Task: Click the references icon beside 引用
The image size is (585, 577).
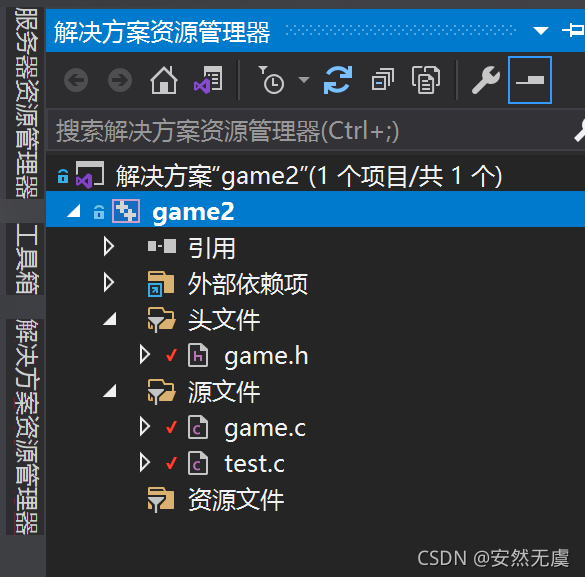Action: tap(162, 247)
